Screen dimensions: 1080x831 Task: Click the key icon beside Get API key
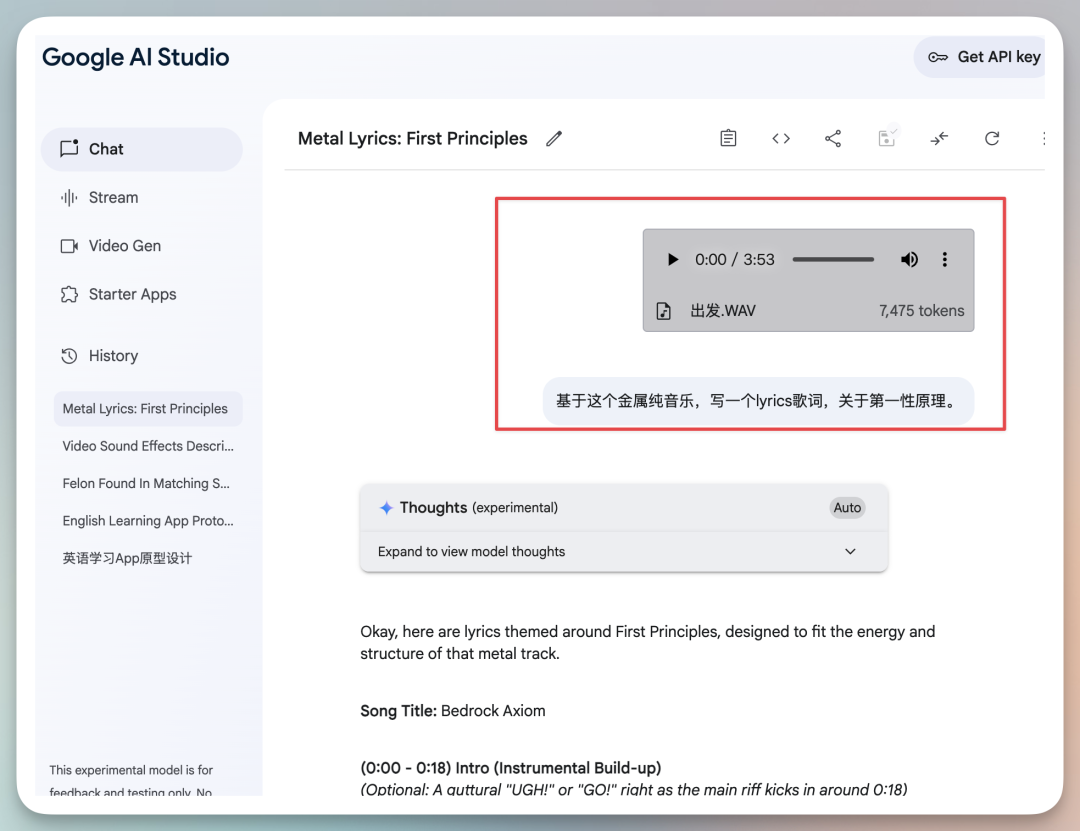tap(938, 57)
